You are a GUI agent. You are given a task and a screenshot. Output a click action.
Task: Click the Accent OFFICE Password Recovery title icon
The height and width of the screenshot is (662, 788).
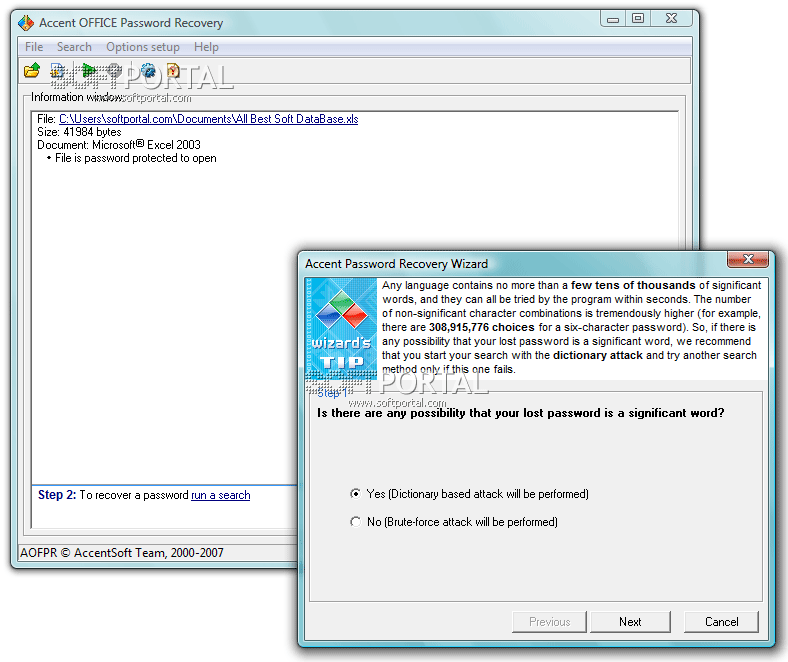26,23
